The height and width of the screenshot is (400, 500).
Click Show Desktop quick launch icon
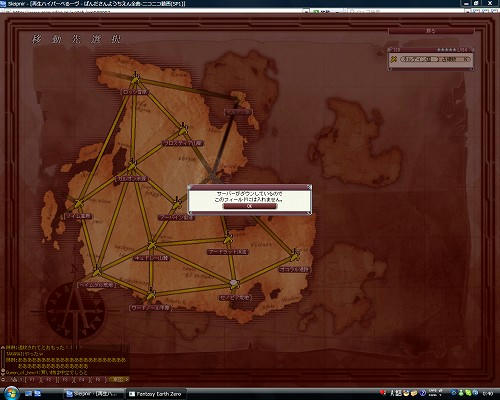point(29,394)
